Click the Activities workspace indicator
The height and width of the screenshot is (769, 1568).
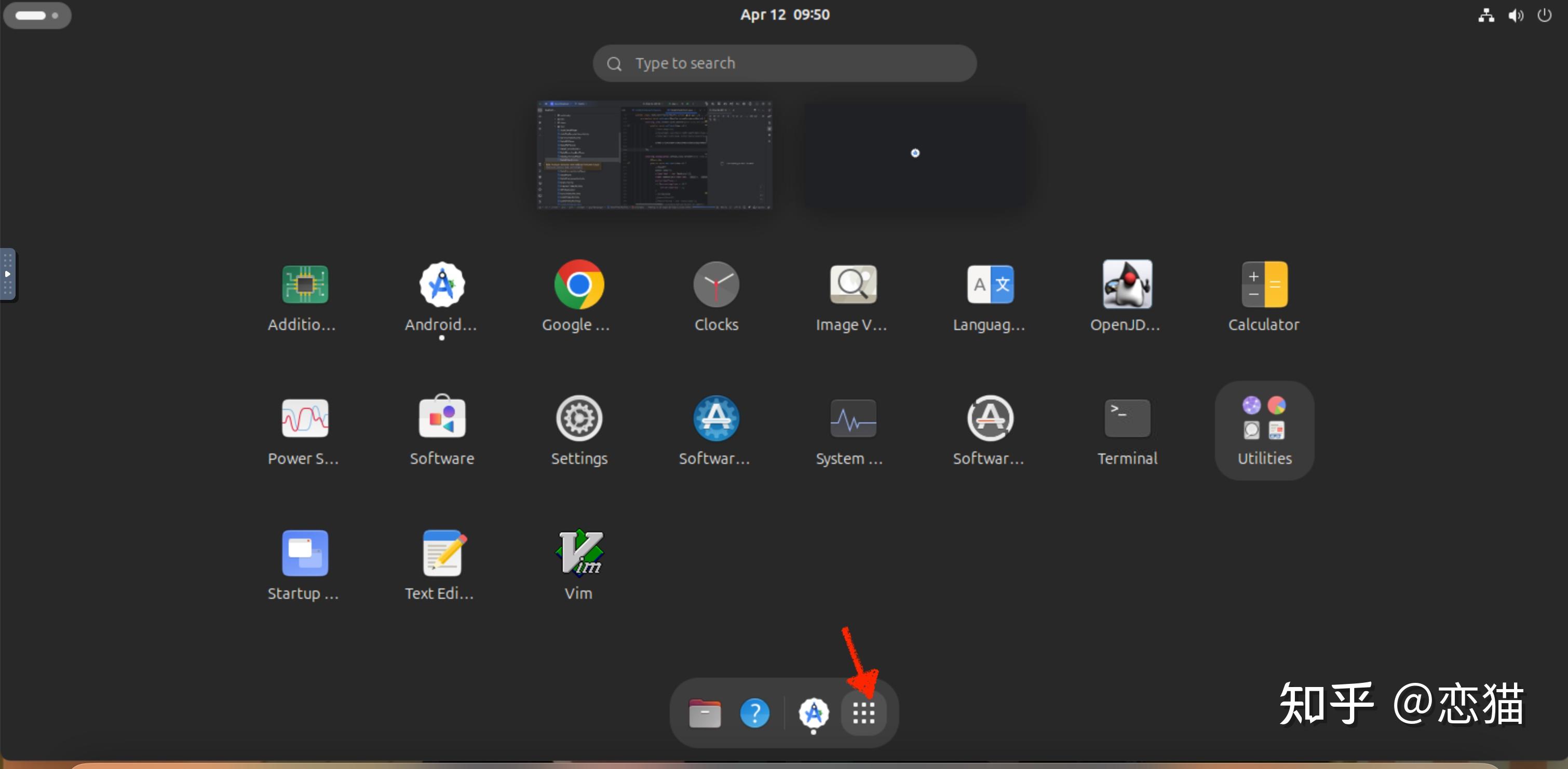click(37, 15)
